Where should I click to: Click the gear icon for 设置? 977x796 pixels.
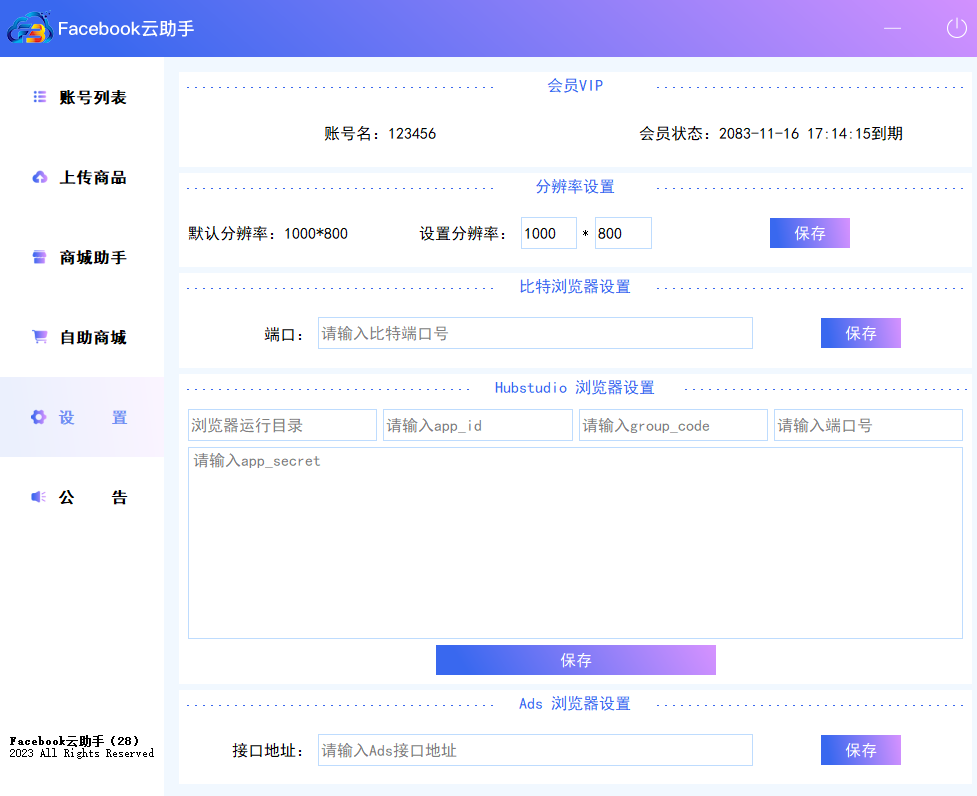coord(39,417)
